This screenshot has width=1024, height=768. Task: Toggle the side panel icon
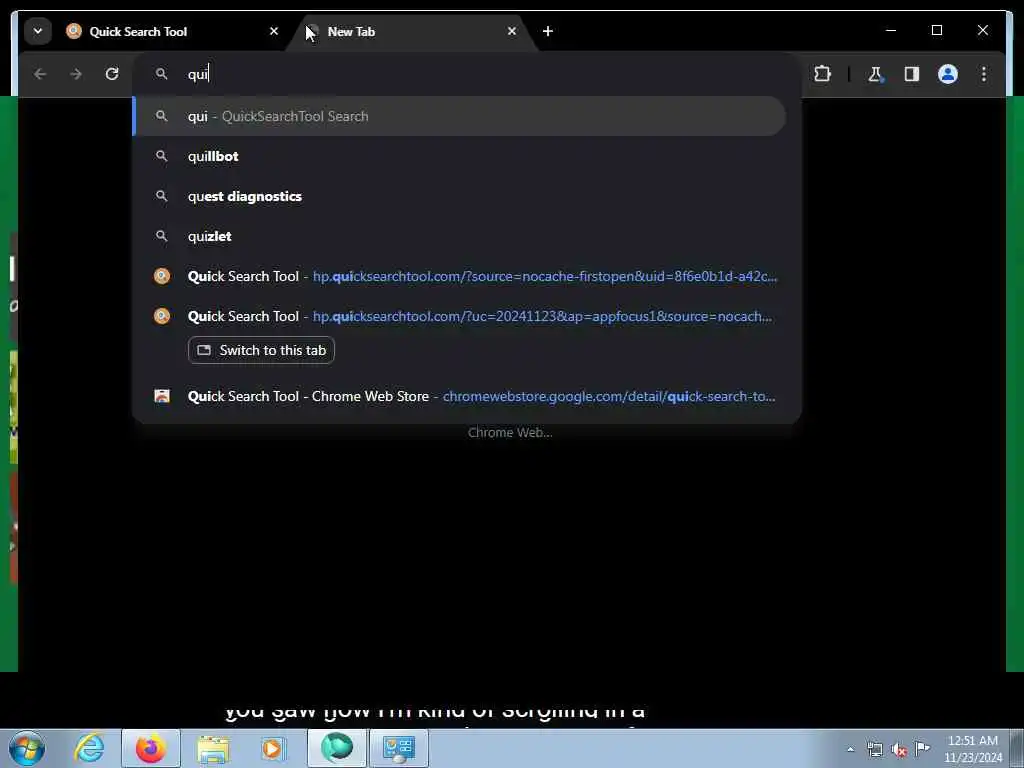tap(912, 74)
